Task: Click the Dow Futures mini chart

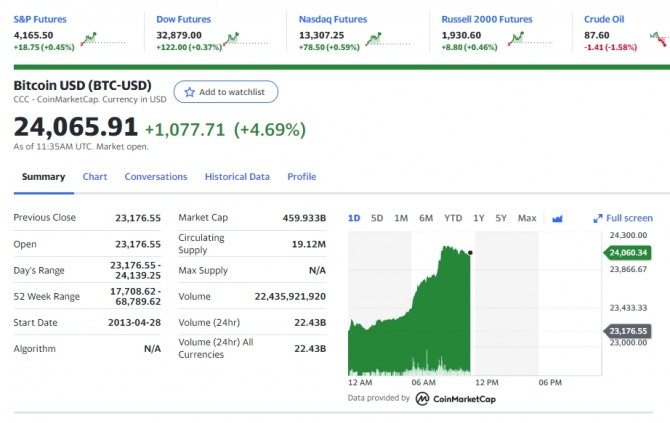Action: (233, 38)
